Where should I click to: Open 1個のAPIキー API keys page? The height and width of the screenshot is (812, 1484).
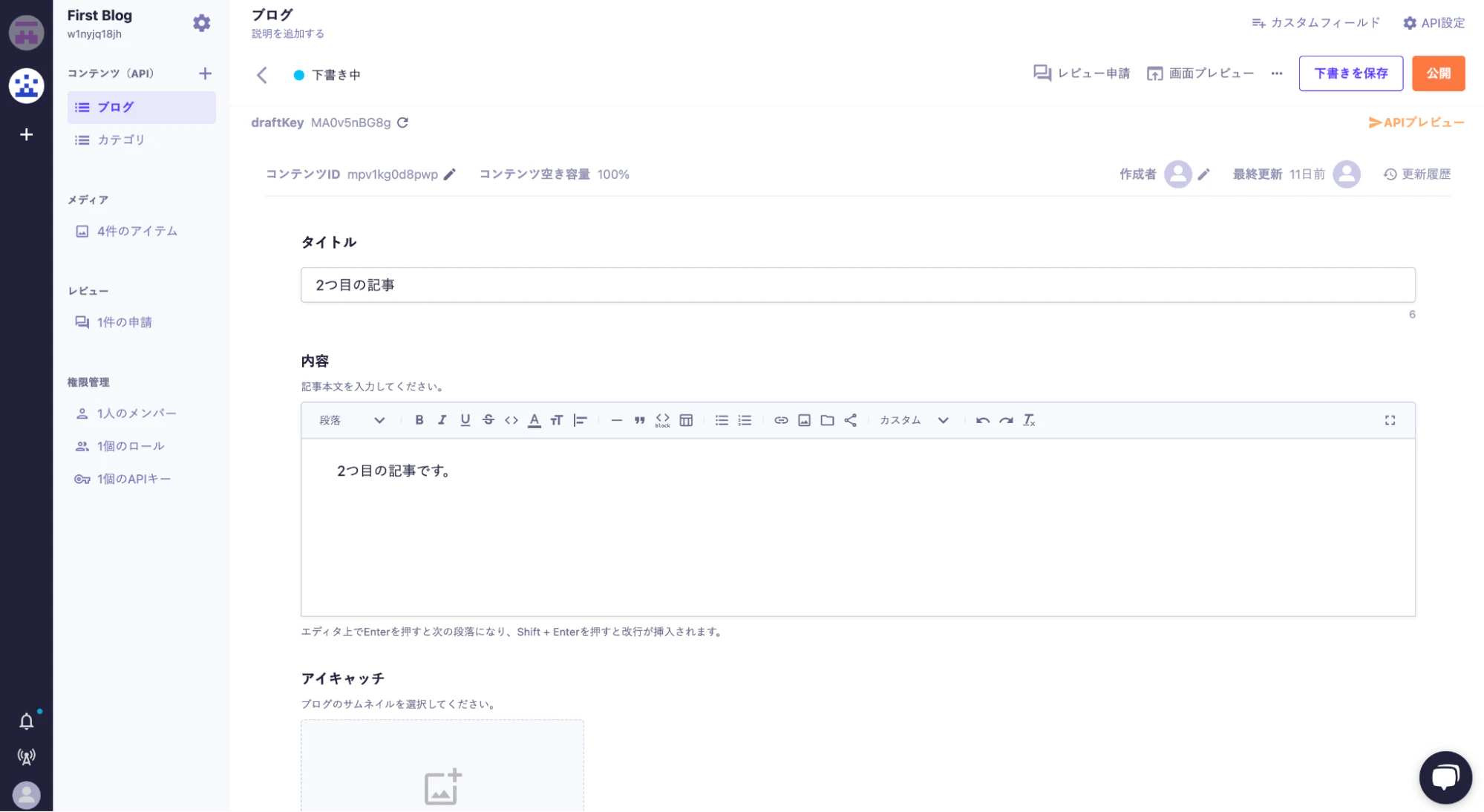(x=122, y=479)
